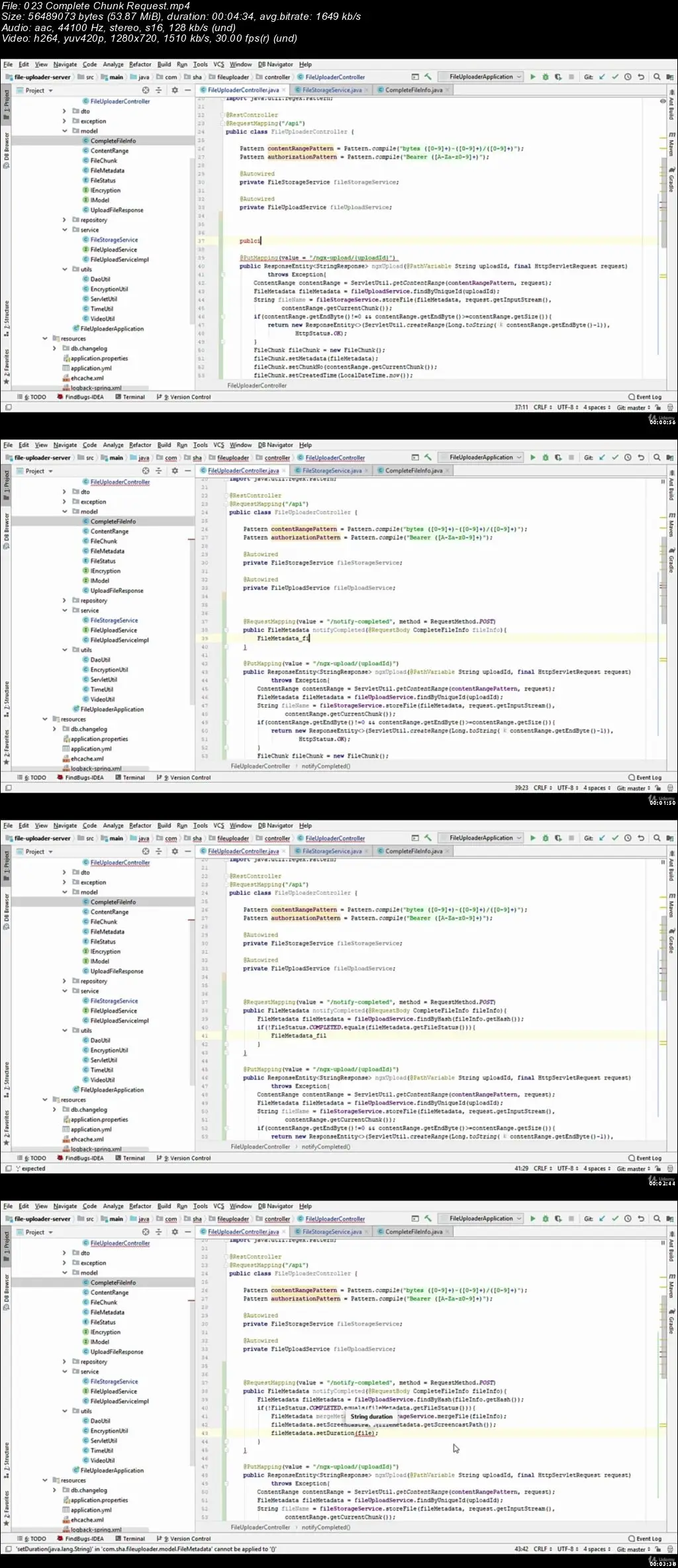Select FileUploaderController.java tab in fourth frame
The width and height of the screenshot is (678, 1568).
243,1232
